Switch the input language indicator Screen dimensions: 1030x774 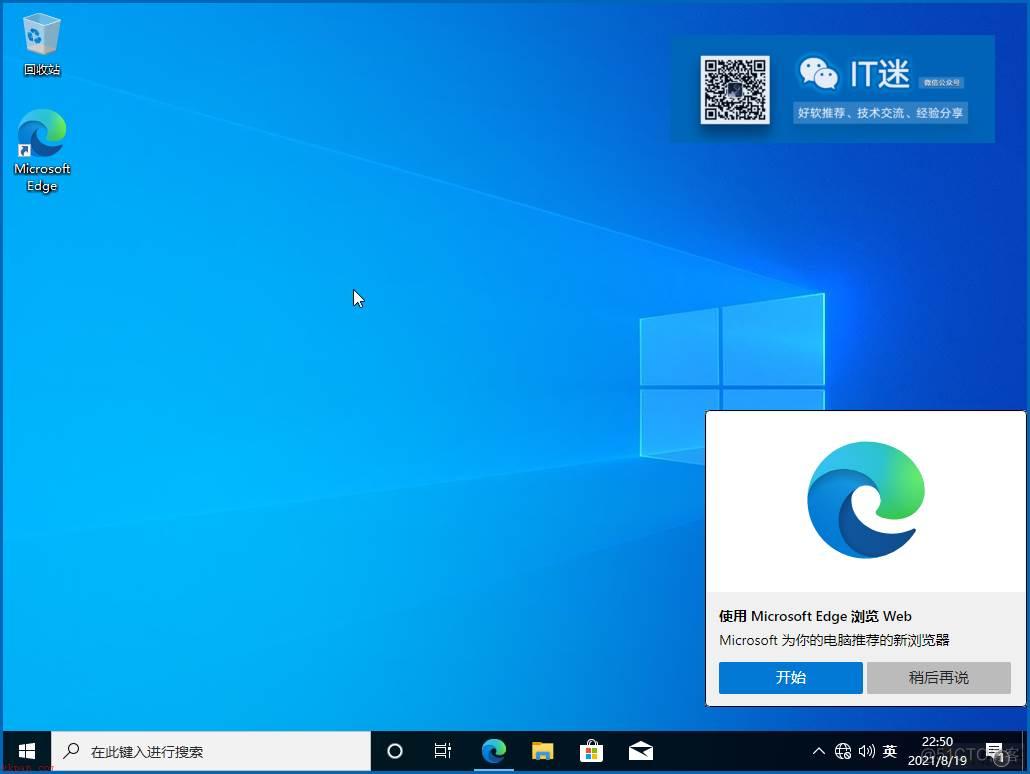(x=890, y=750)
